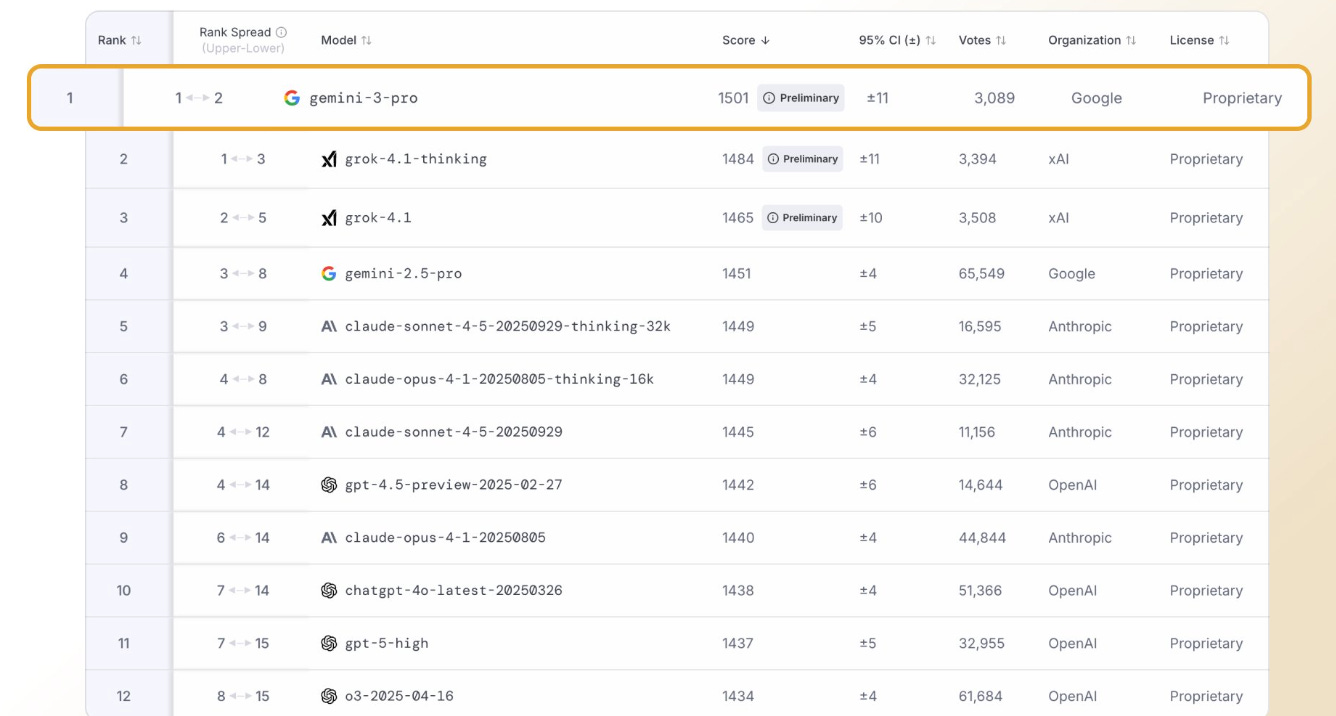Open the chatgpt-4o-latest-20250326 model link
This screenshot has height=716, width=1336.
tap(454, 590)
